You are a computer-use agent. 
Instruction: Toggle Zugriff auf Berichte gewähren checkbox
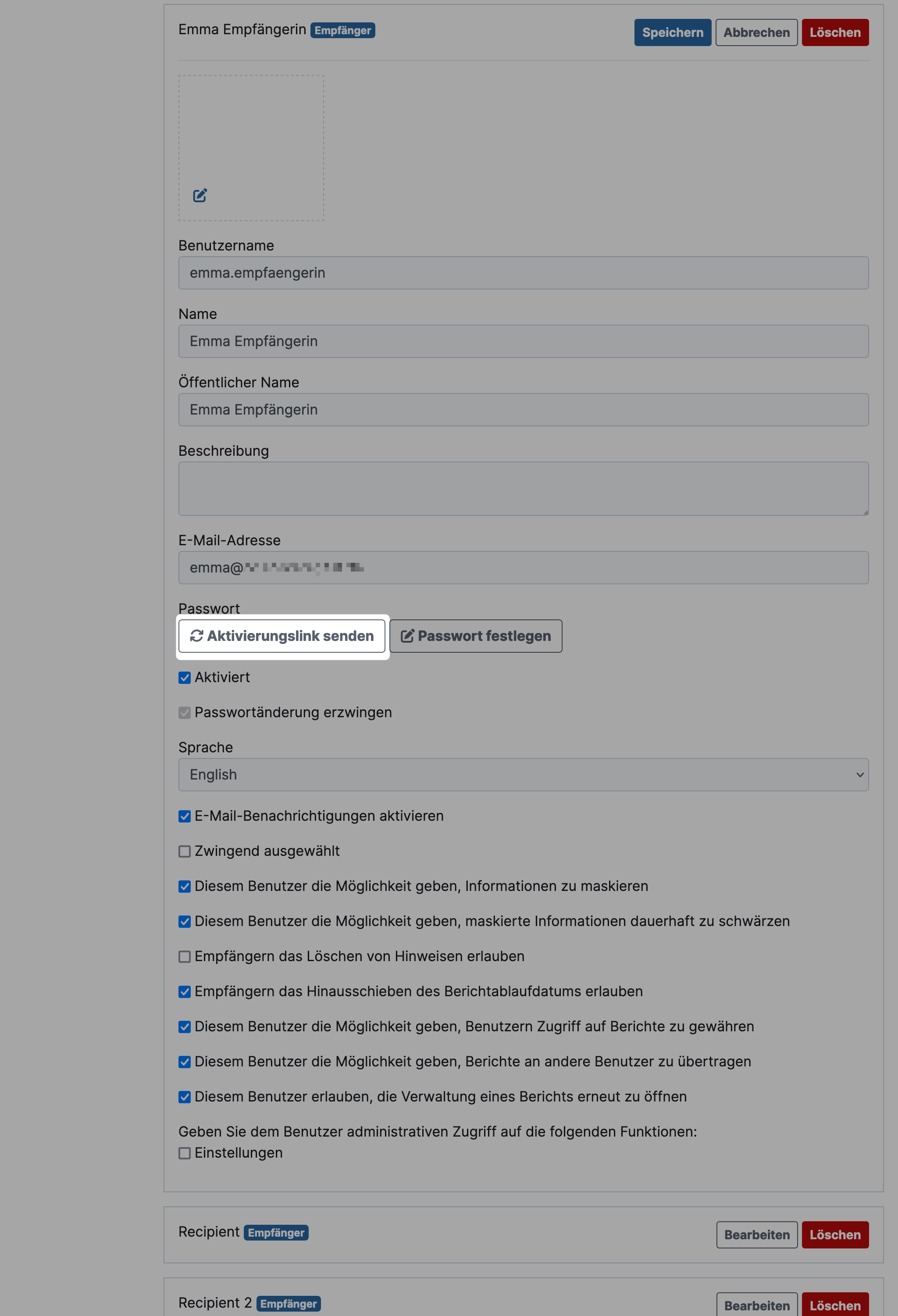pos(185,1027)
